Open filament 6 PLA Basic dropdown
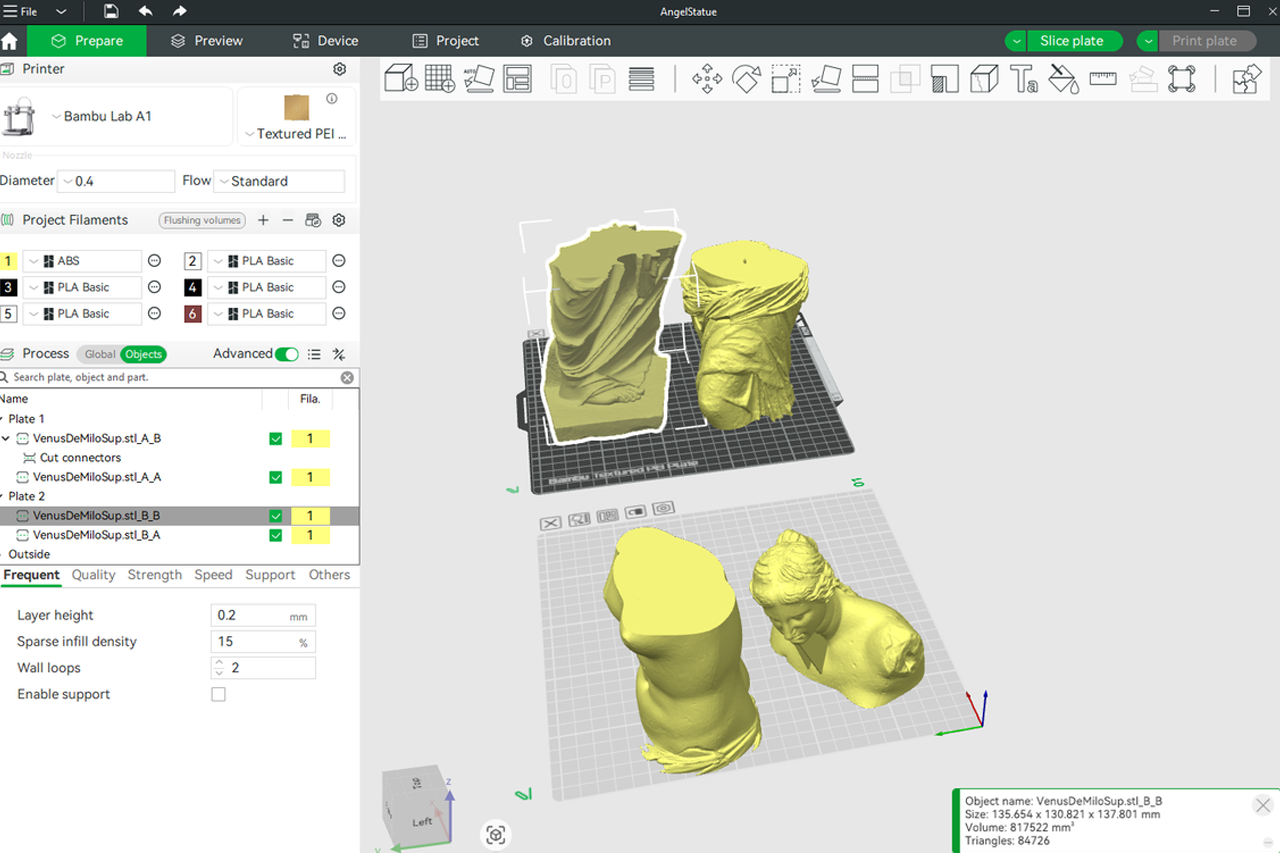 (x=266, y=314)
